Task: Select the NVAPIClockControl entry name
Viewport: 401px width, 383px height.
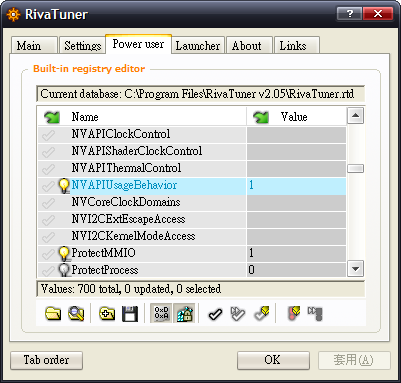Action: pos(121,134)
